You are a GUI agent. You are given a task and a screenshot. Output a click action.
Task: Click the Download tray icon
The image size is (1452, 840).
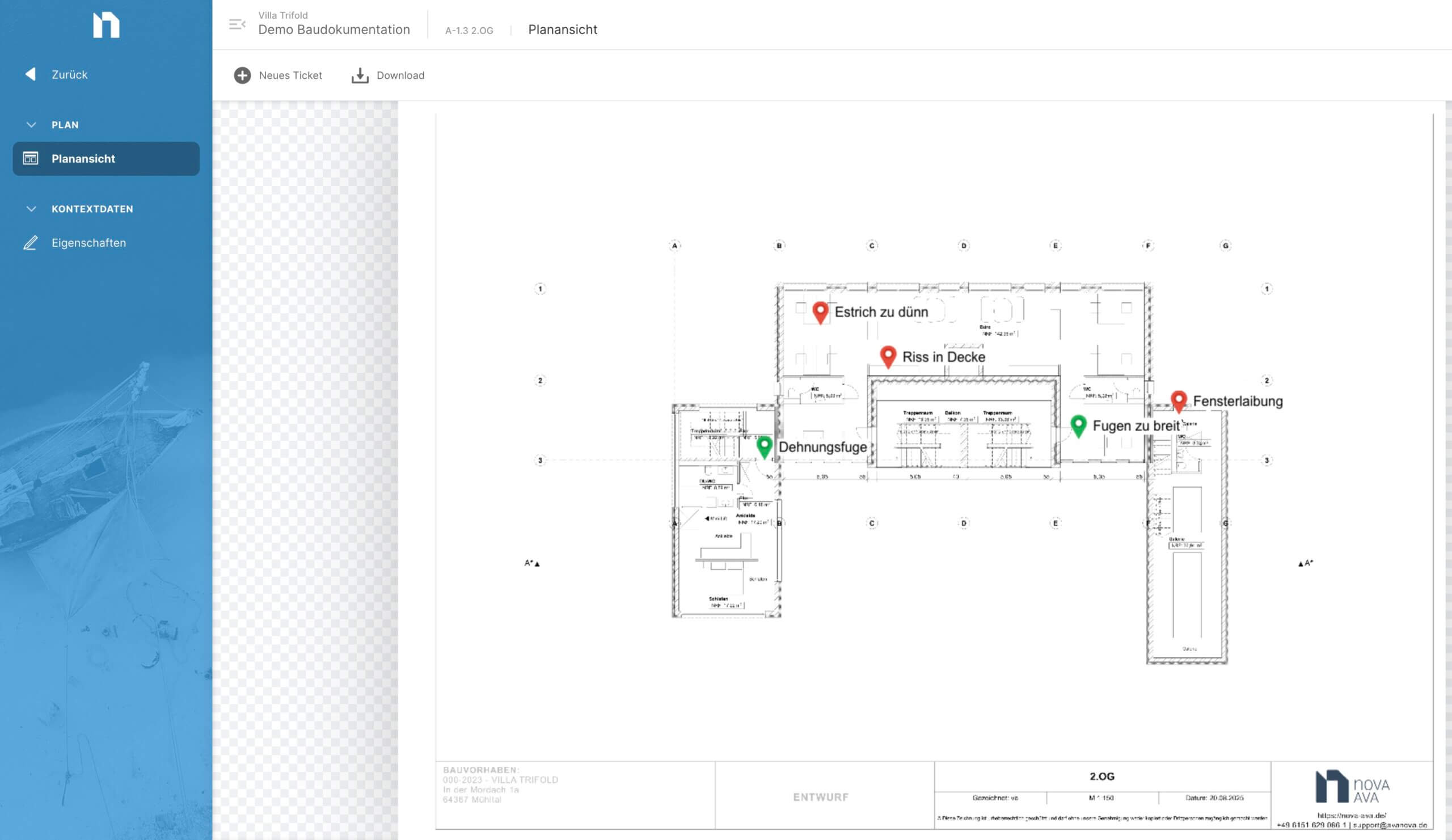point(360,75)
